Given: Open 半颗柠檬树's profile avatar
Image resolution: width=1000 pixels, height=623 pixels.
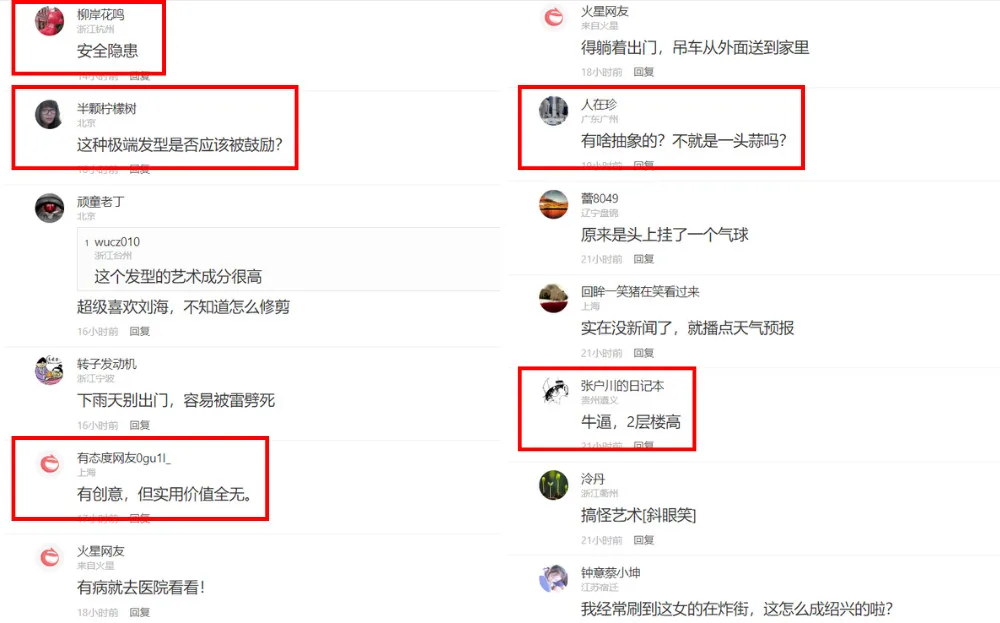Looking at the screenshot, I should pyautogui.click(x=49, y=115).
